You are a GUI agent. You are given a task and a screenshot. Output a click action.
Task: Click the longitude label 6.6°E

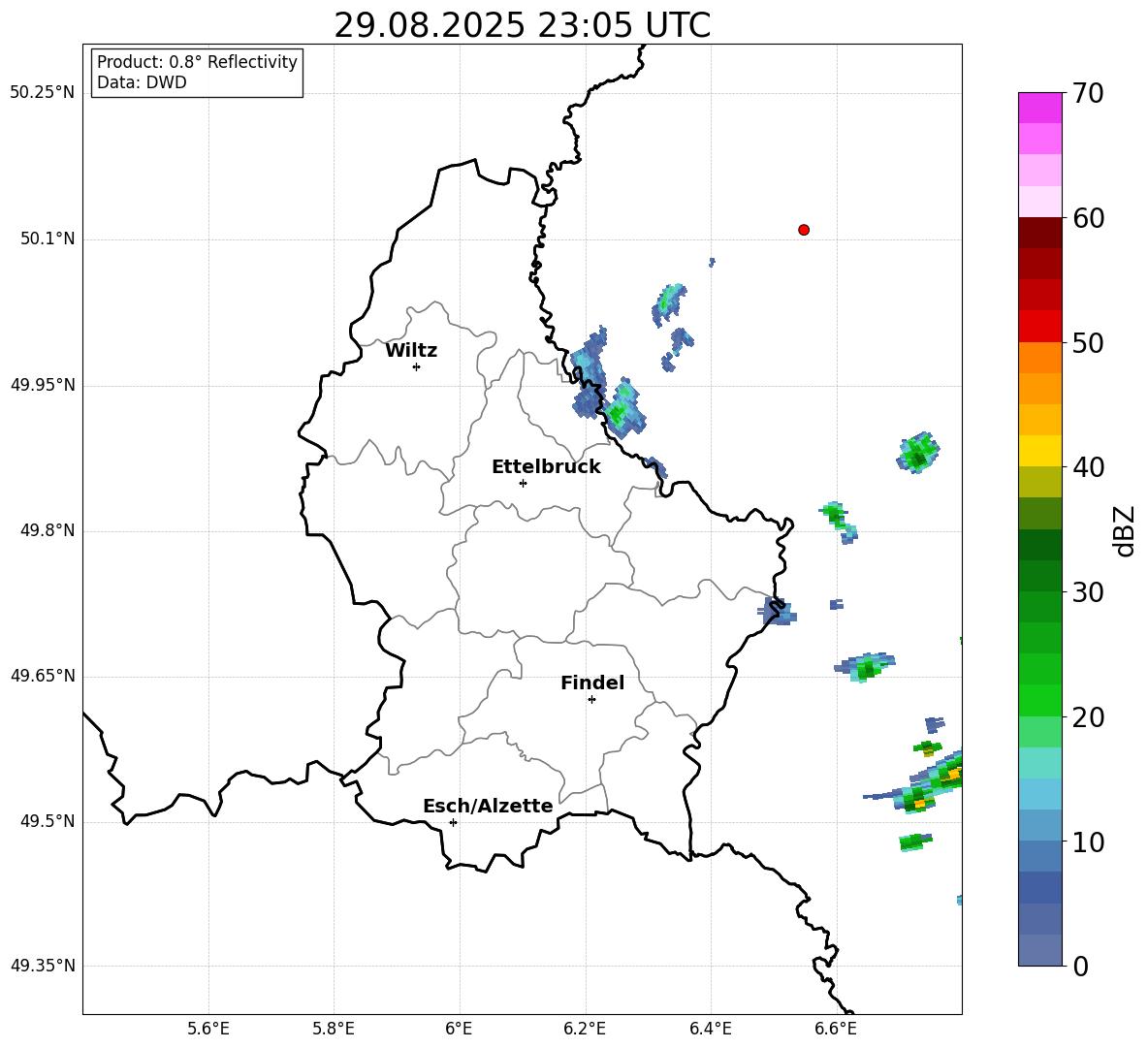pos(836,1030)
